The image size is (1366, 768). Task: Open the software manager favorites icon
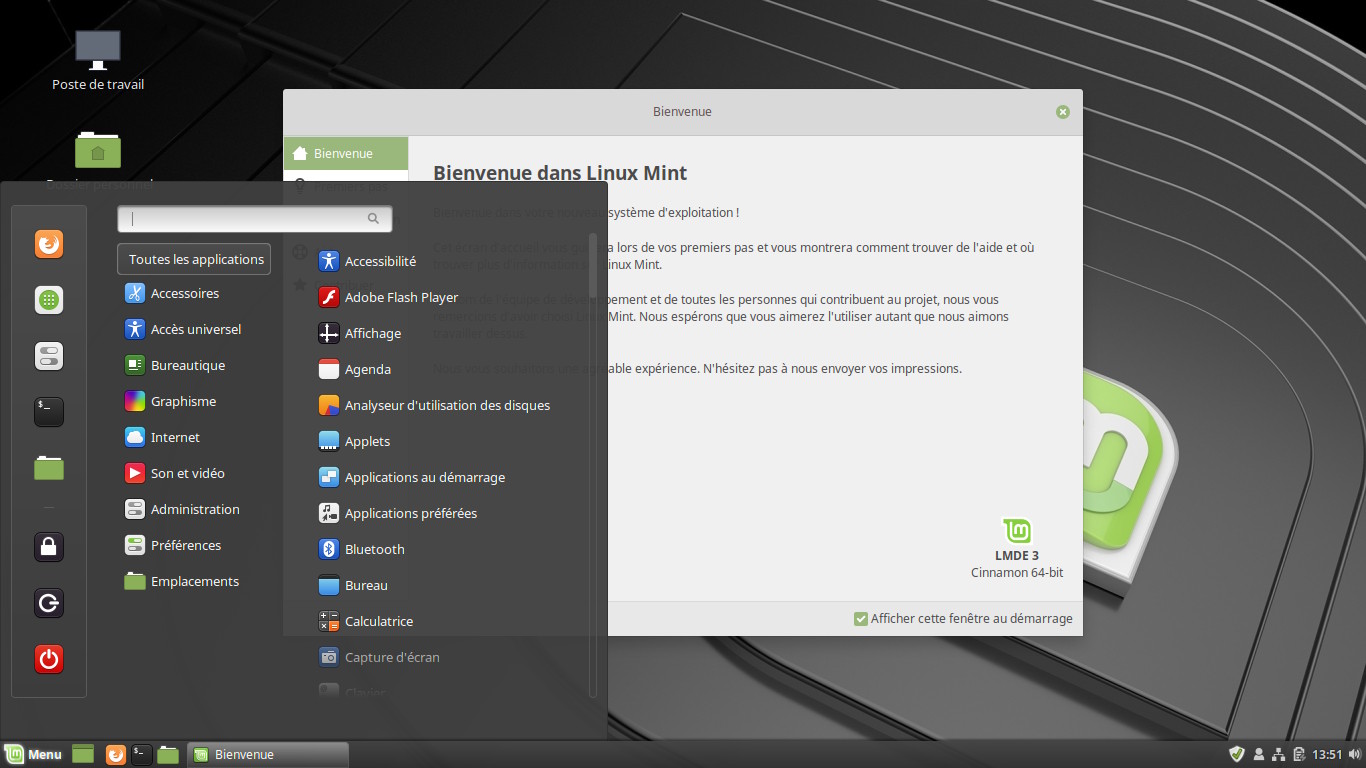(49, 300)
